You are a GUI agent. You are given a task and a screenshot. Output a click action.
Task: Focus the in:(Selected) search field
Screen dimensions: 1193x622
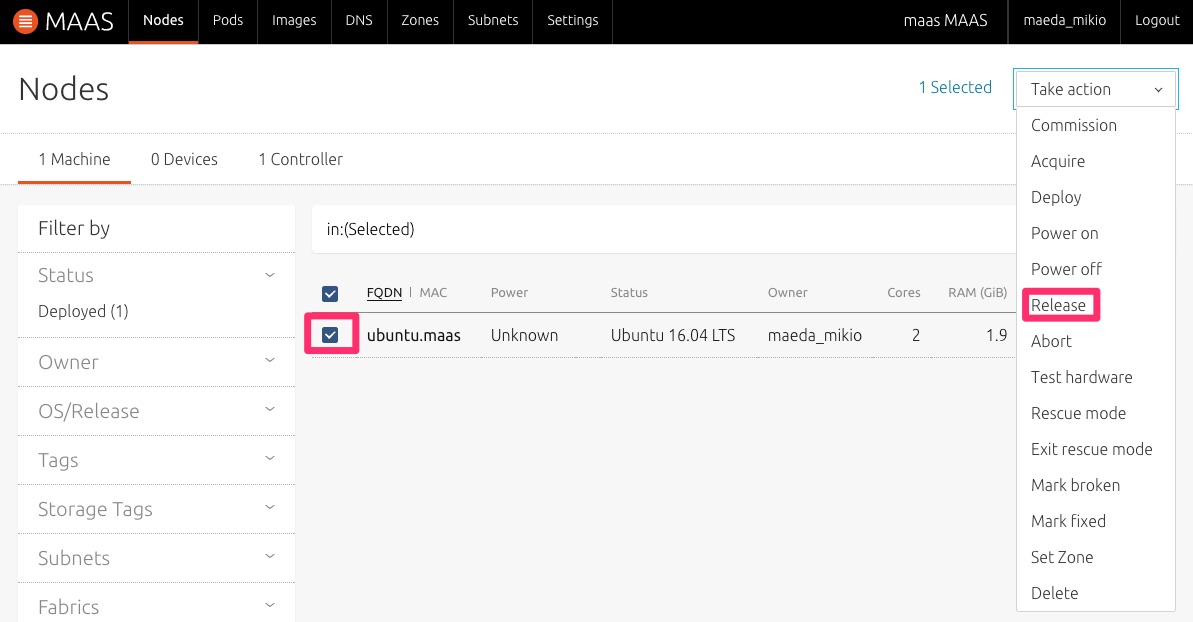coord(660,229)
